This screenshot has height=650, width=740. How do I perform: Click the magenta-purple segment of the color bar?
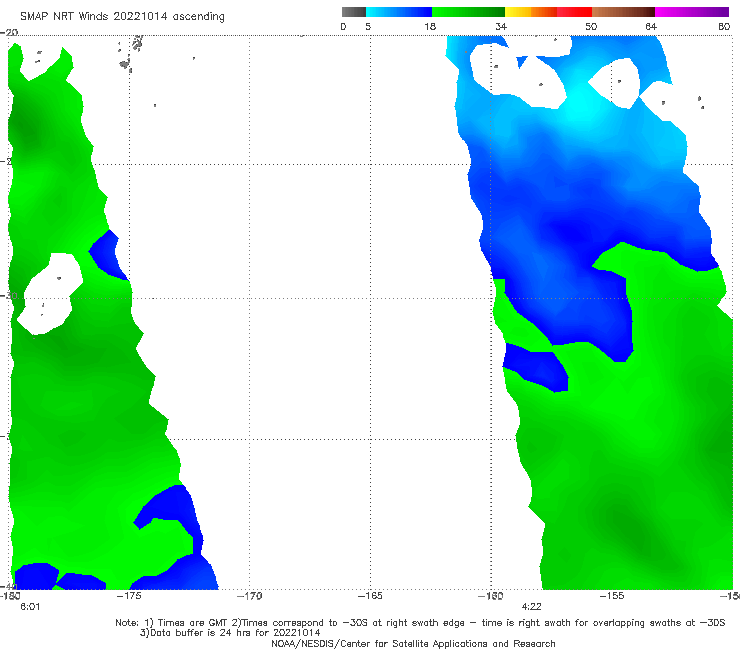click(692, 12)
